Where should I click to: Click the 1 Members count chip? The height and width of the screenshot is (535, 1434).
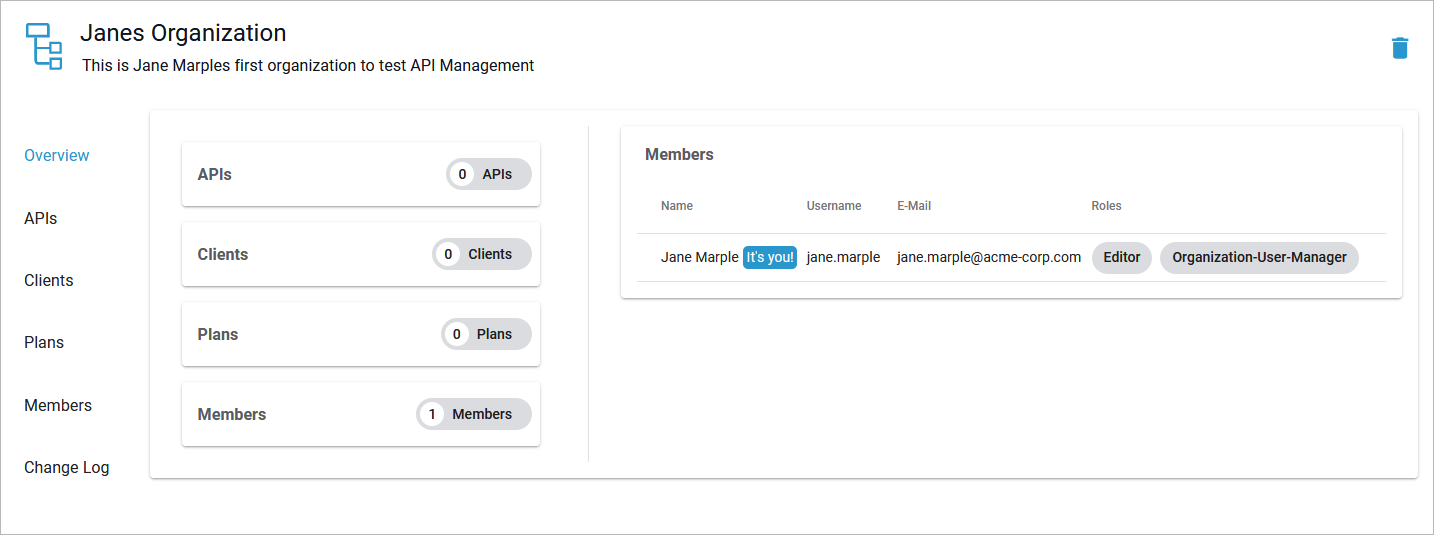474,414
